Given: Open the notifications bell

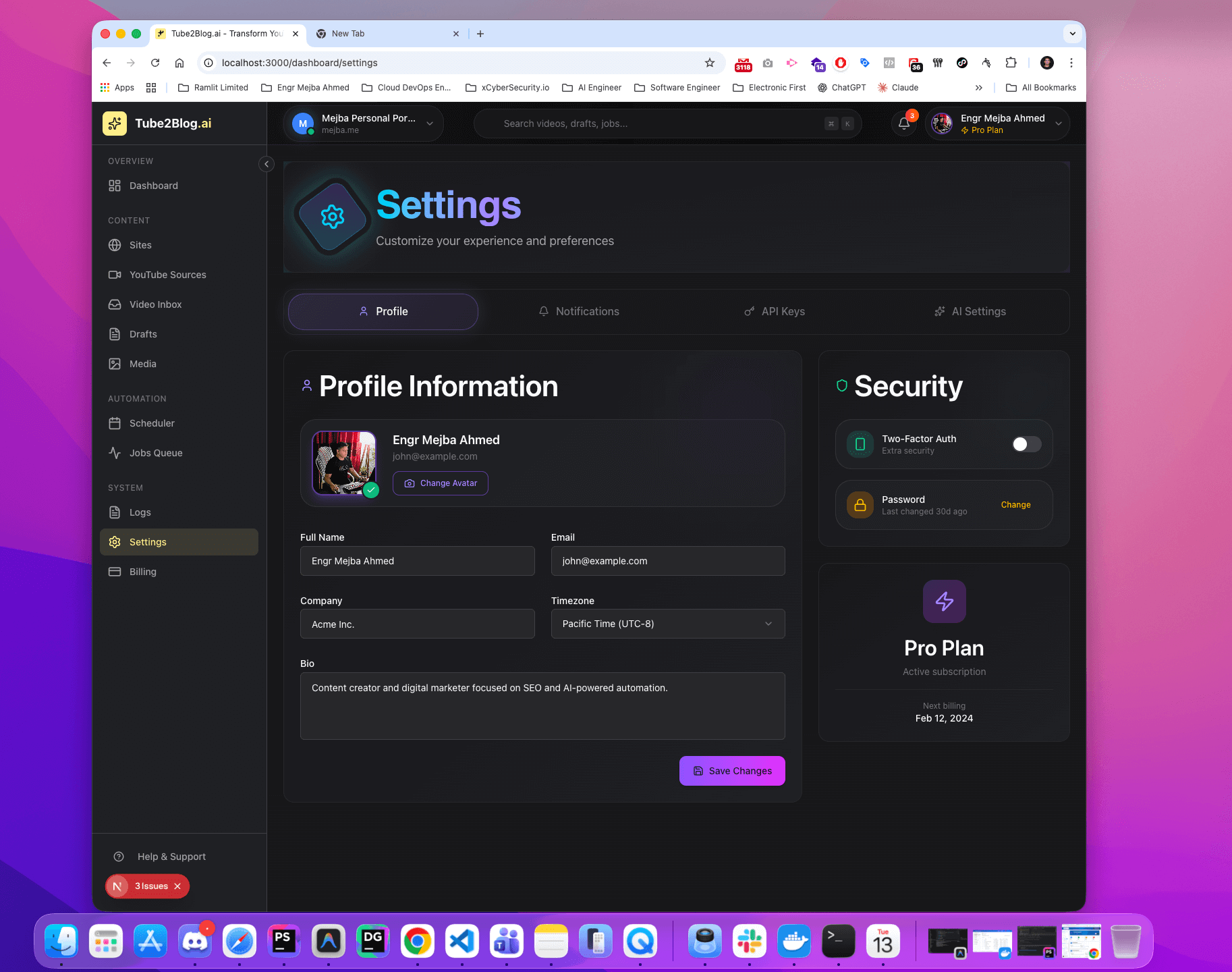Looking at the screenshot, I should [x=903, y=124].
